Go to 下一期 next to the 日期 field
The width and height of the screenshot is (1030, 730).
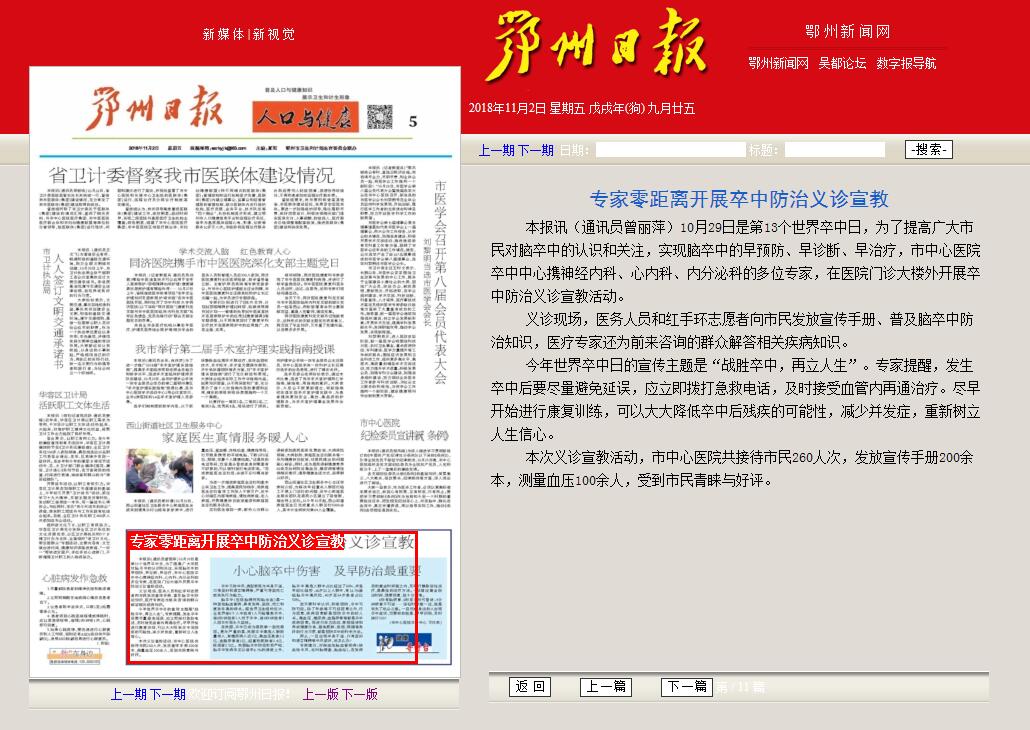click(536, 150)
